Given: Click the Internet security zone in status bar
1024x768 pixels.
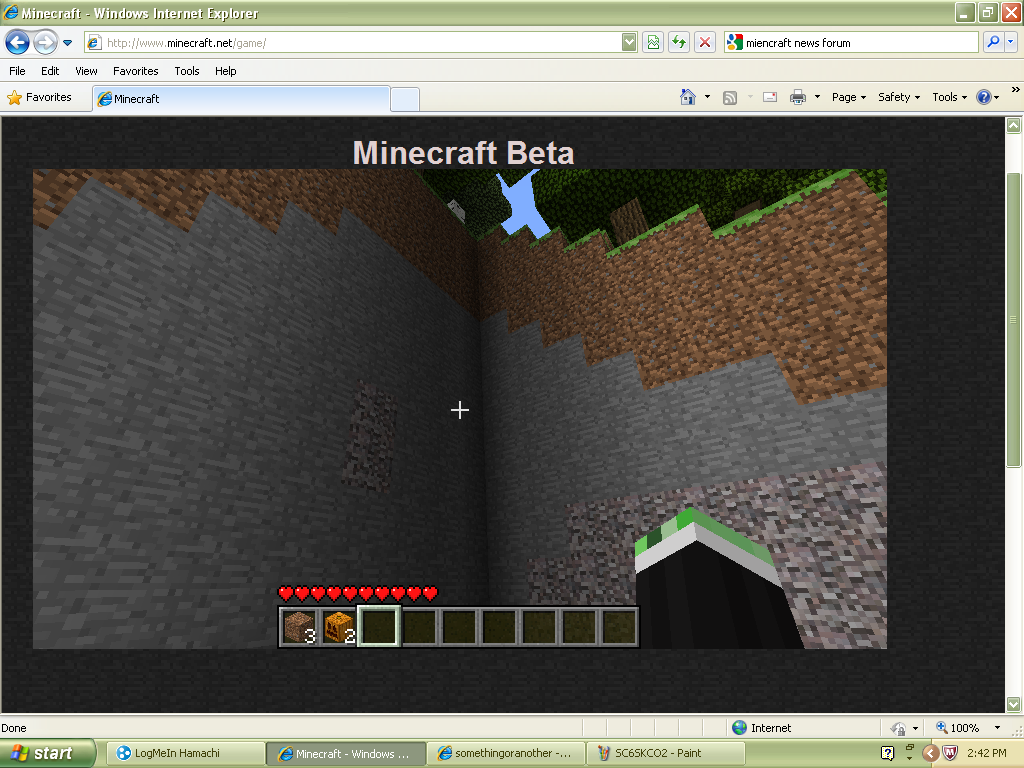Looking at the screenshot, I should point(761,728).
